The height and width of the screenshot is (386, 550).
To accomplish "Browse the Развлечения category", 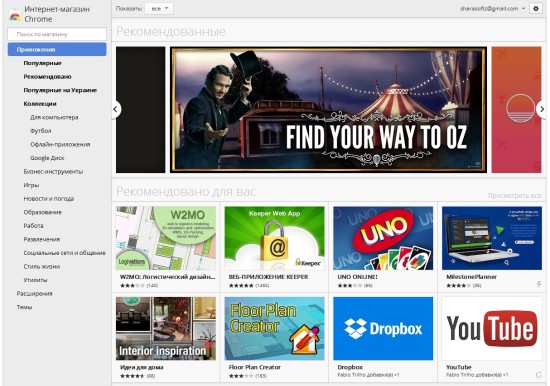I will click(42, 239).
